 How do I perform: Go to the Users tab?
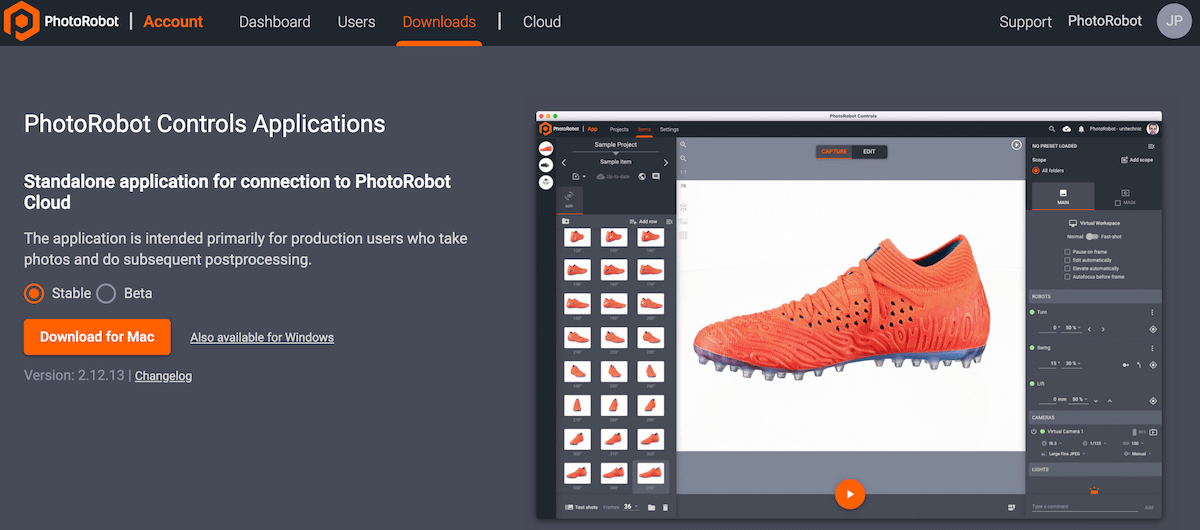click(x=357, y=21)
